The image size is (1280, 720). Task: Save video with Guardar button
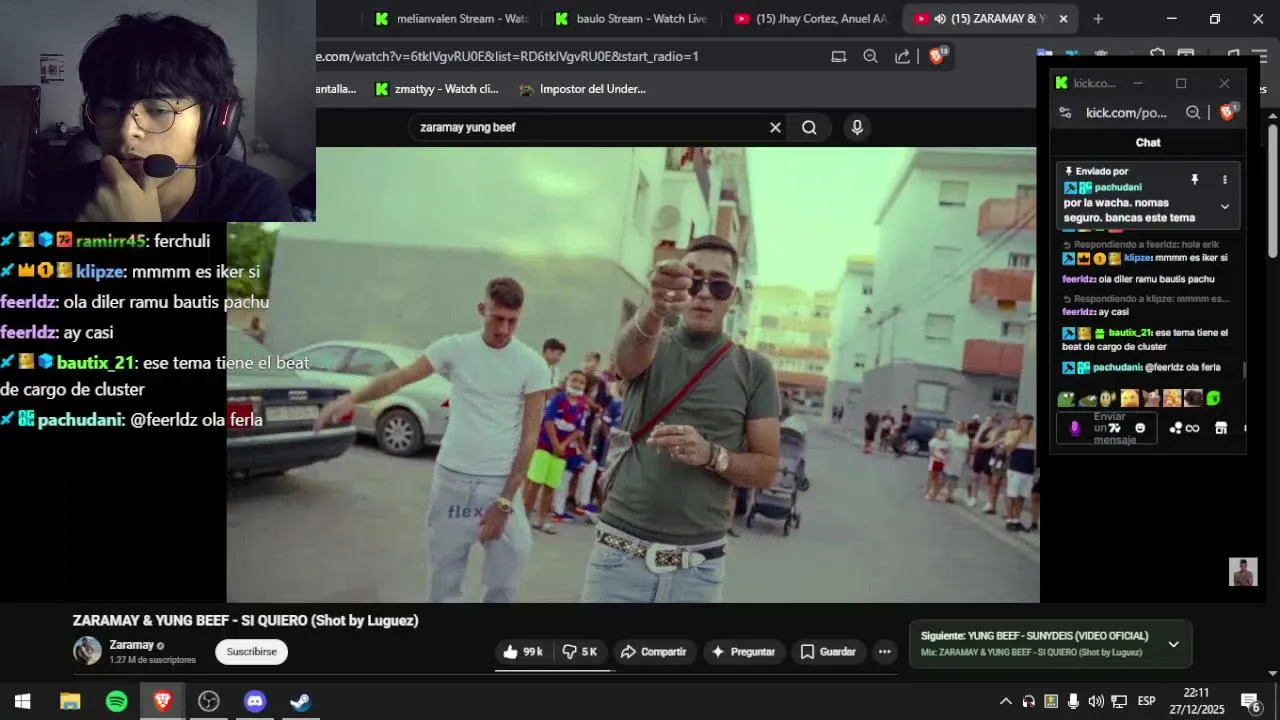click(x=828, y=652)
